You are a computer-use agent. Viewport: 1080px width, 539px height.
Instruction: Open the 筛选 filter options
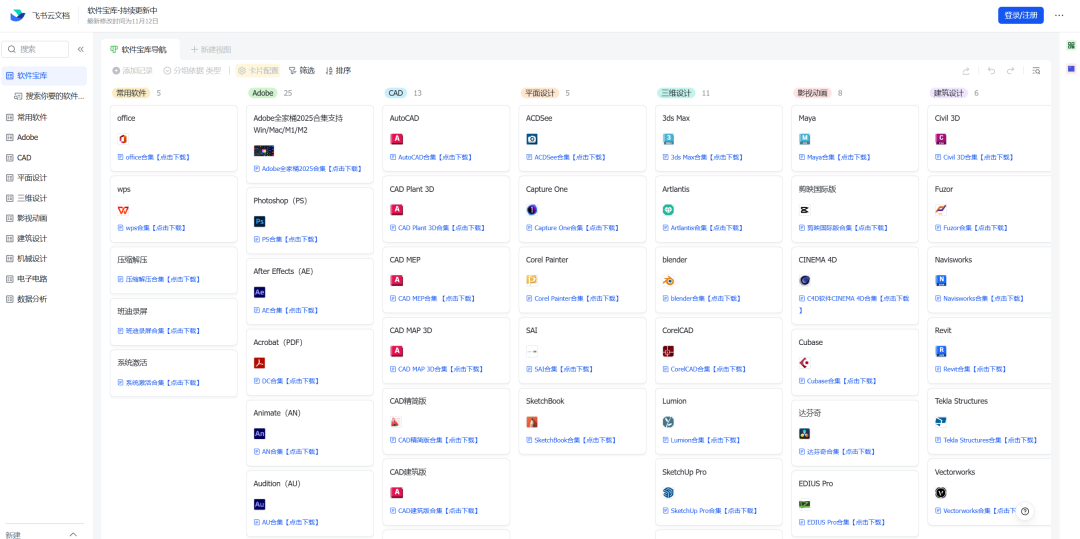tap(301, 71)
